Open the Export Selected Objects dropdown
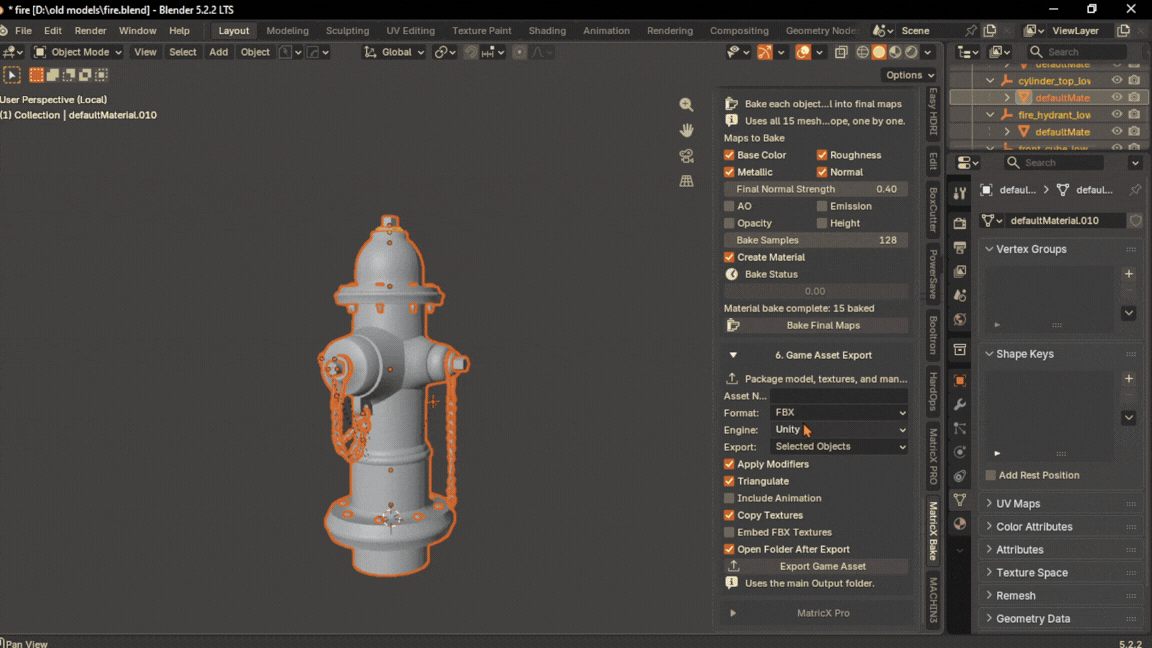The width and height of the screenshot is (1152, 648). tap(839, 447)
